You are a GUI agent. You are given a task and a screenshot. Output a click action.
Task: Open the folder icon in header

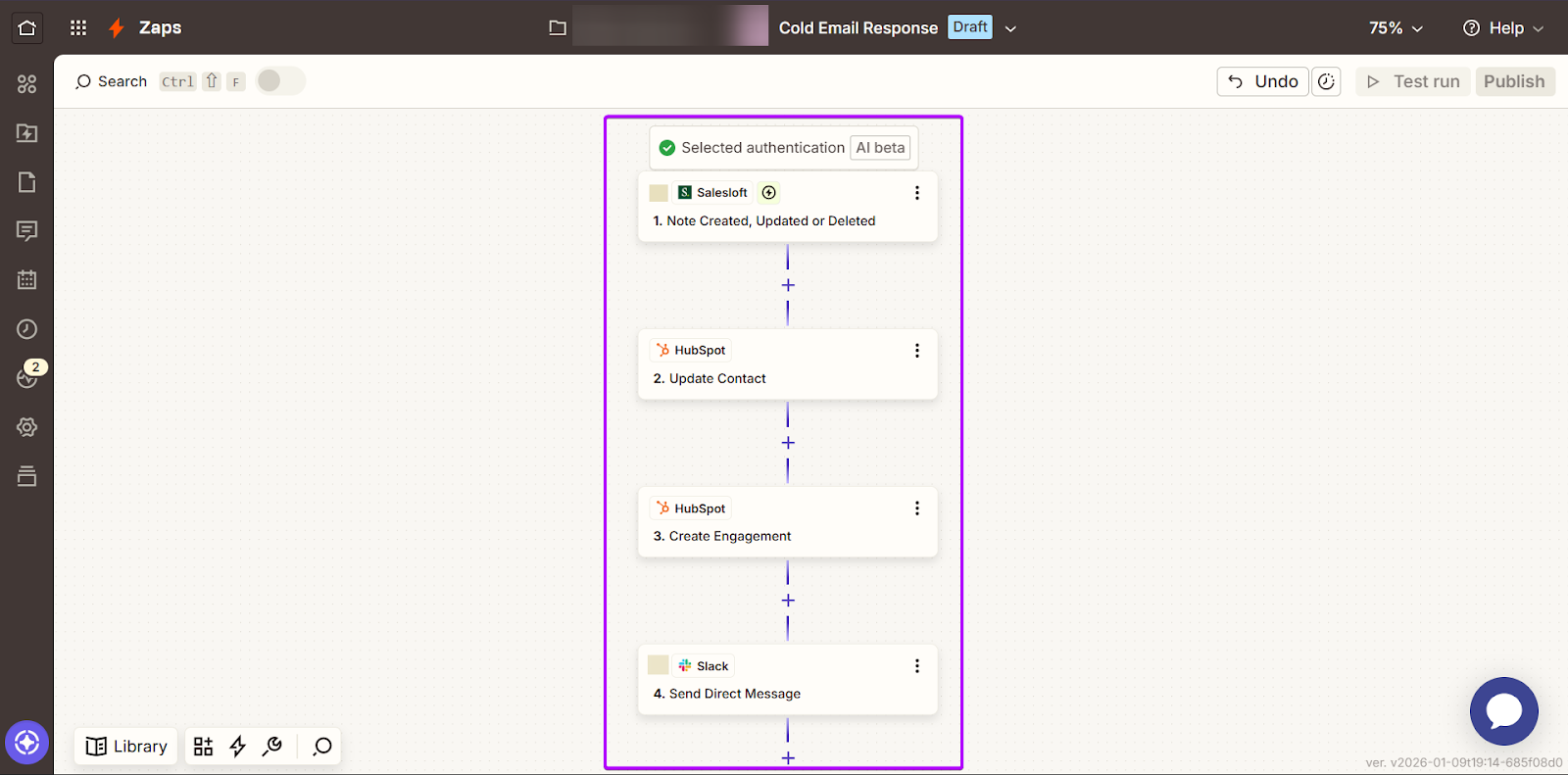click(x=558, y=27)
